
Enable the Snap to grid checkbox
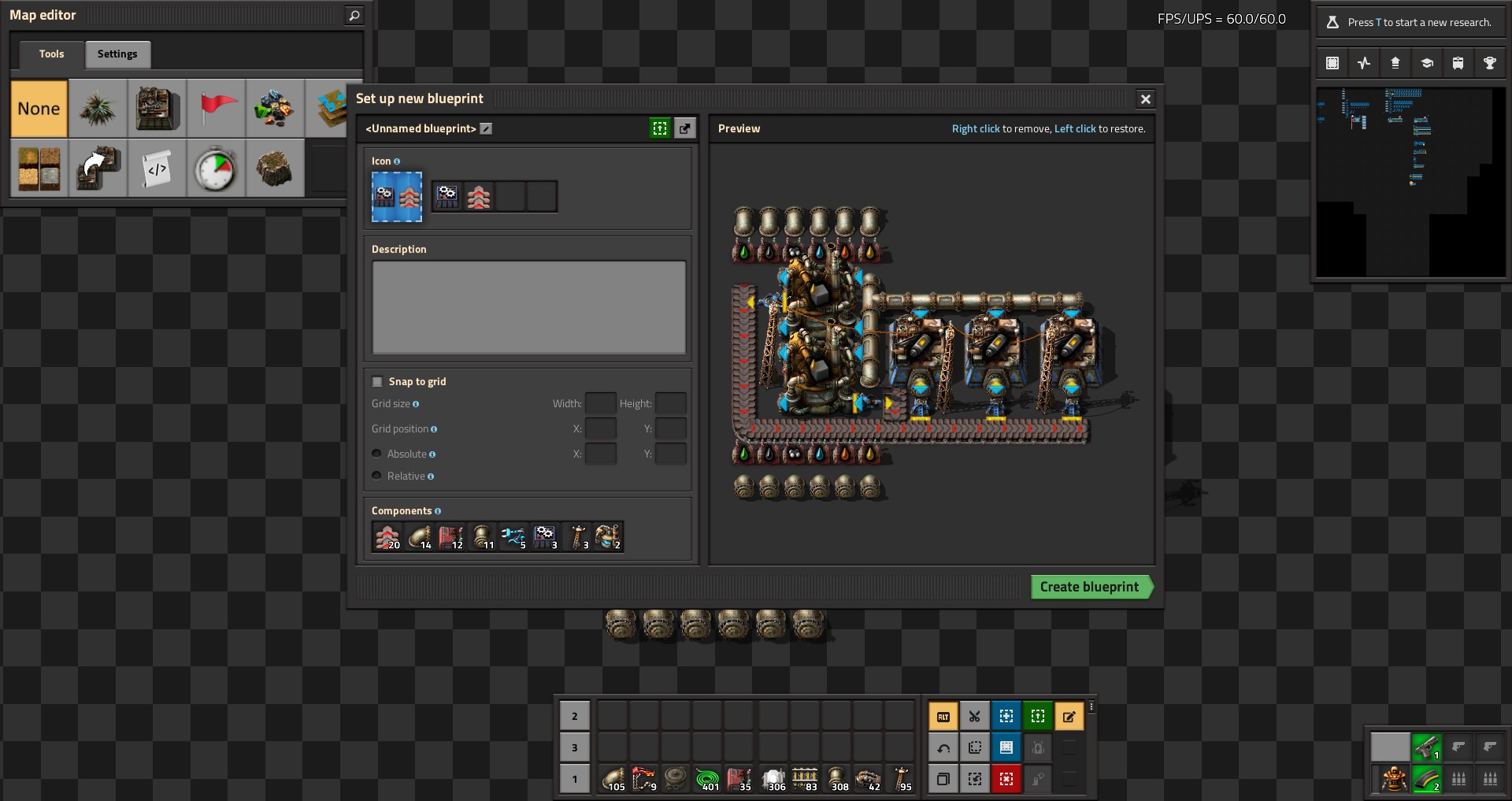click(x=377, y=382)
